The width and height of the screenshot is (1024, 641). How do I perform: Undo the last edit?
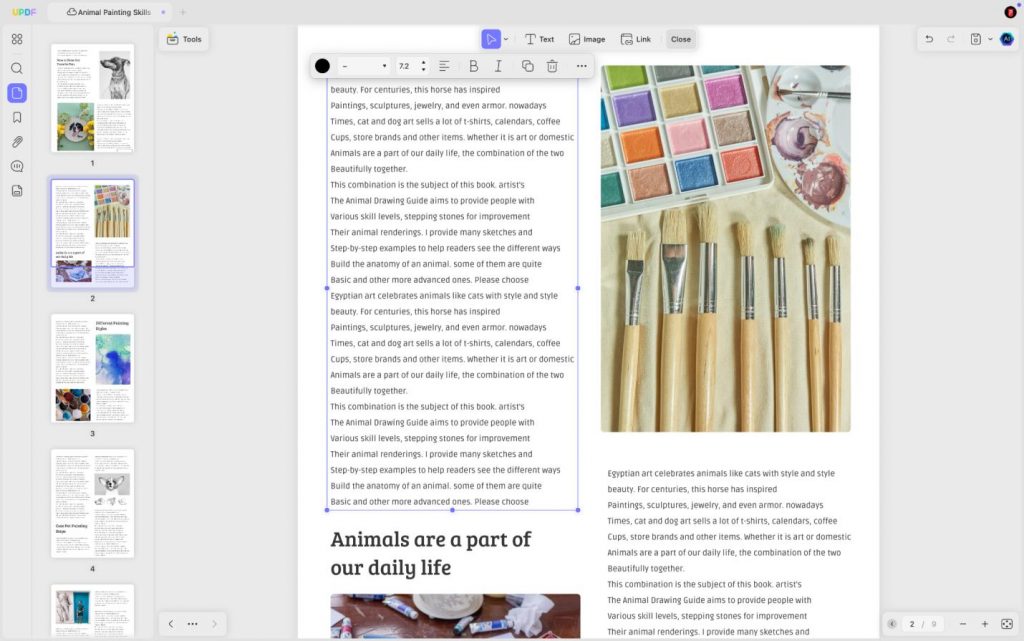928,38
